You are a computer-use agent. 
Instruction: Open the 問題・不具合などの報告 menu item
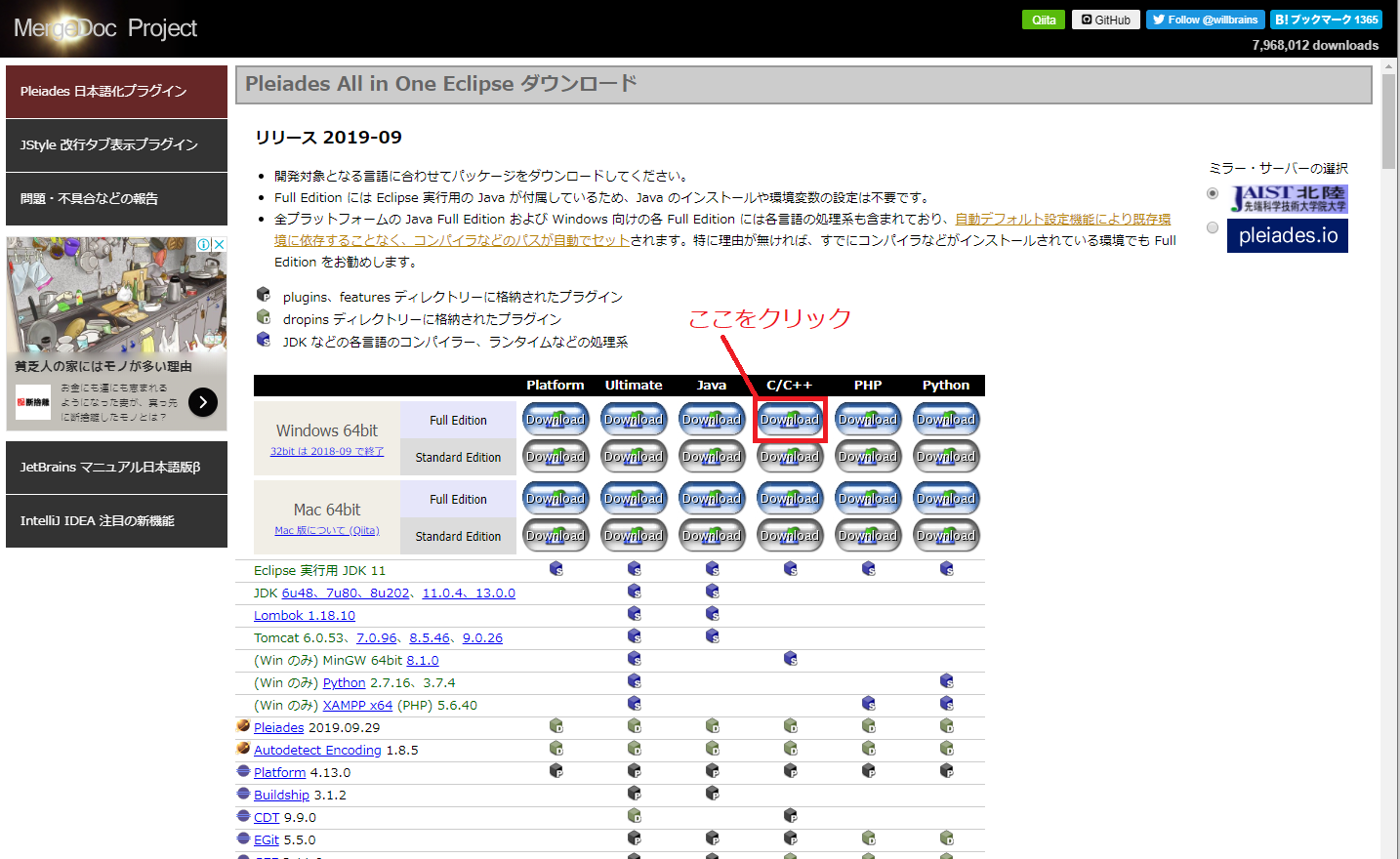[116, 199]
